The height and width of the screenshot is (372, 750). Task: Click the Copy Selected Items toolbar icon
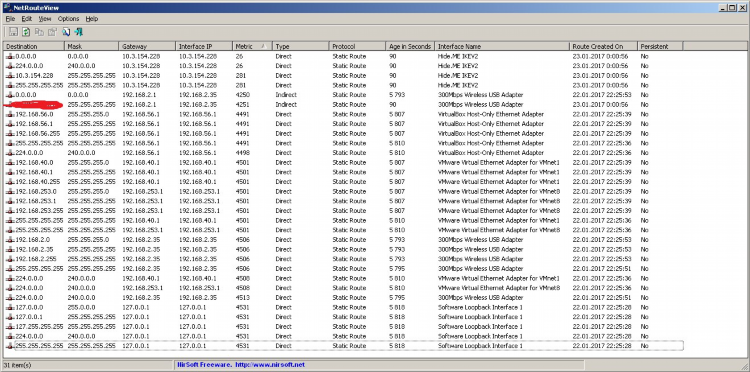click(39, 32)
